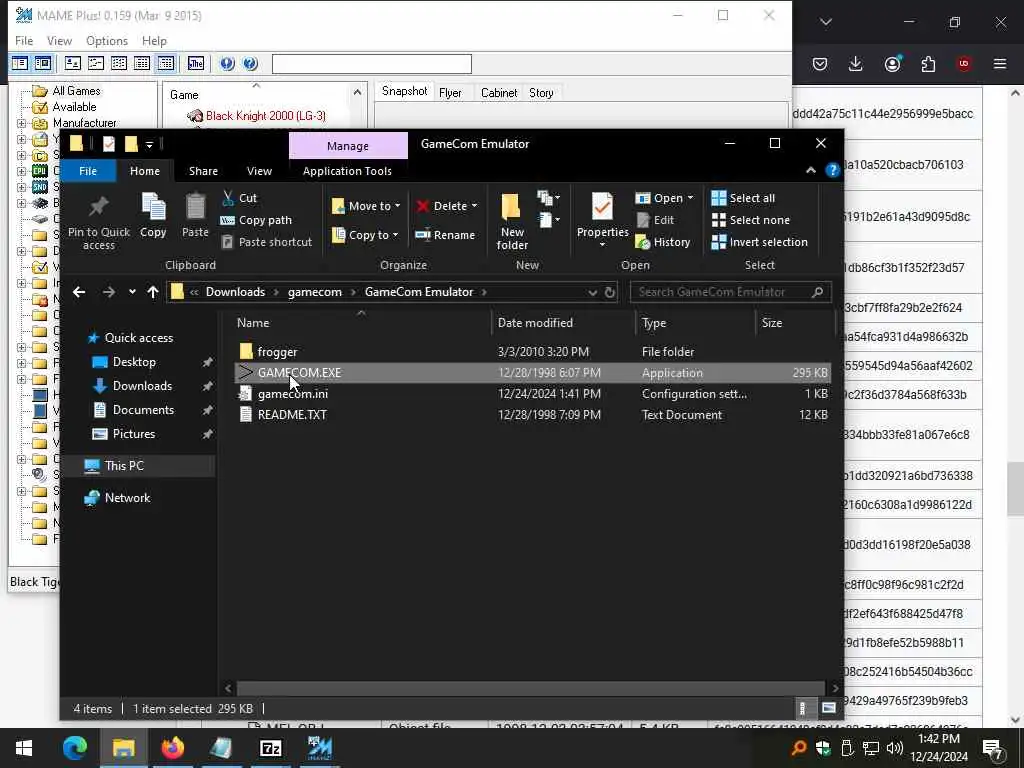Open Customize Quick Access Toolbar dropdown
Viewport: 1024px width, 768px height.
coord(149,144)
